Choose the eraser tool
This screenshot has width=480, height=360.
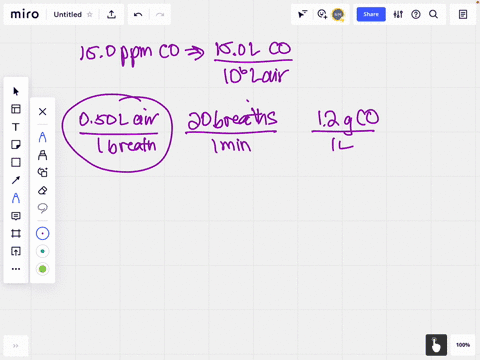tap(42, 190)
